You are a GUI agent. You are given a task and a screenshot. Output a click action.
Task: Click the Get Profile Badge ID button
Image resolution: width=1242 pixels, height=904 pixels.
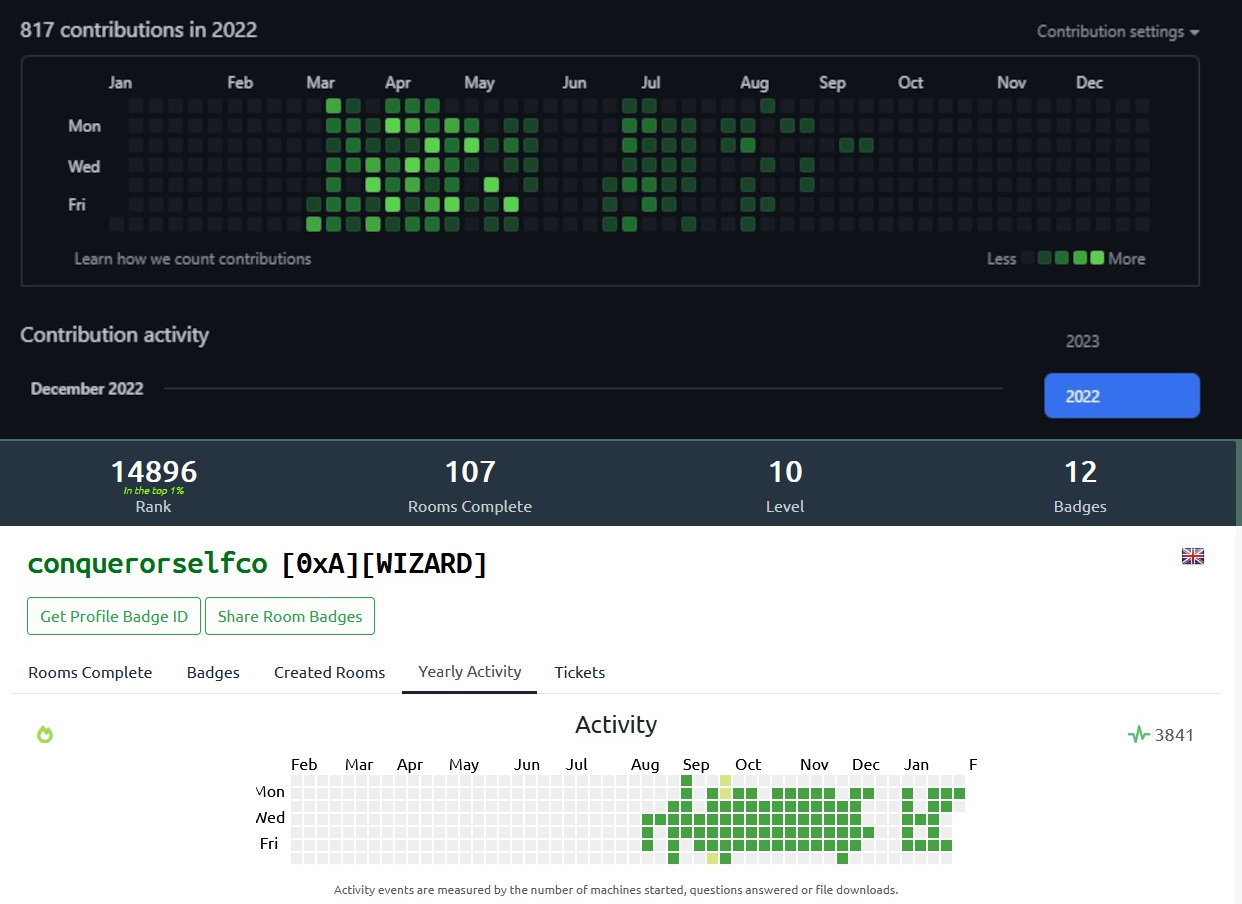click(113, 616)
